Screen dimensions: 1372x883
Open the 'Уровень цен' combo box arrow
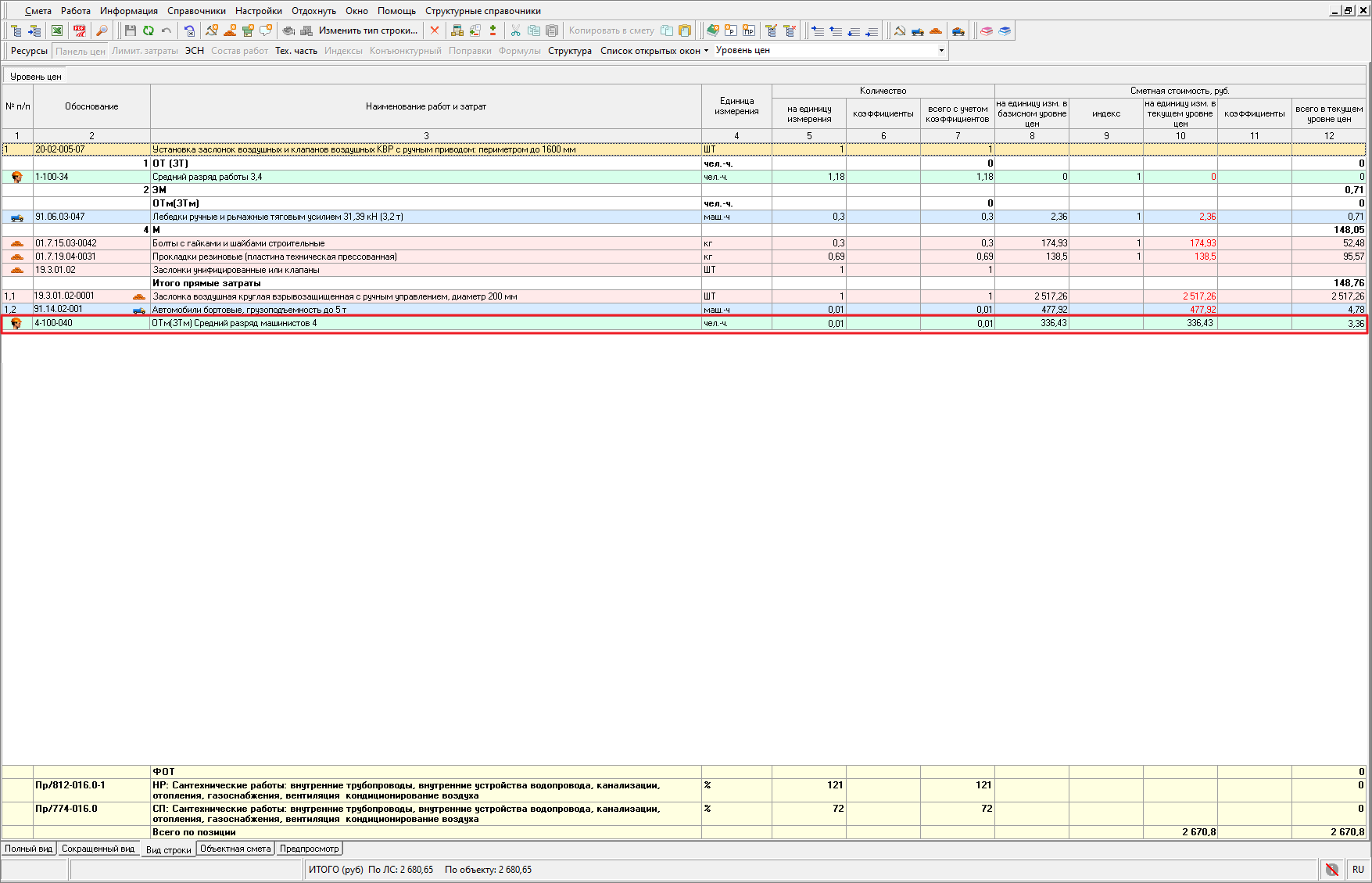pyautogui.click(x=941, y=51)
